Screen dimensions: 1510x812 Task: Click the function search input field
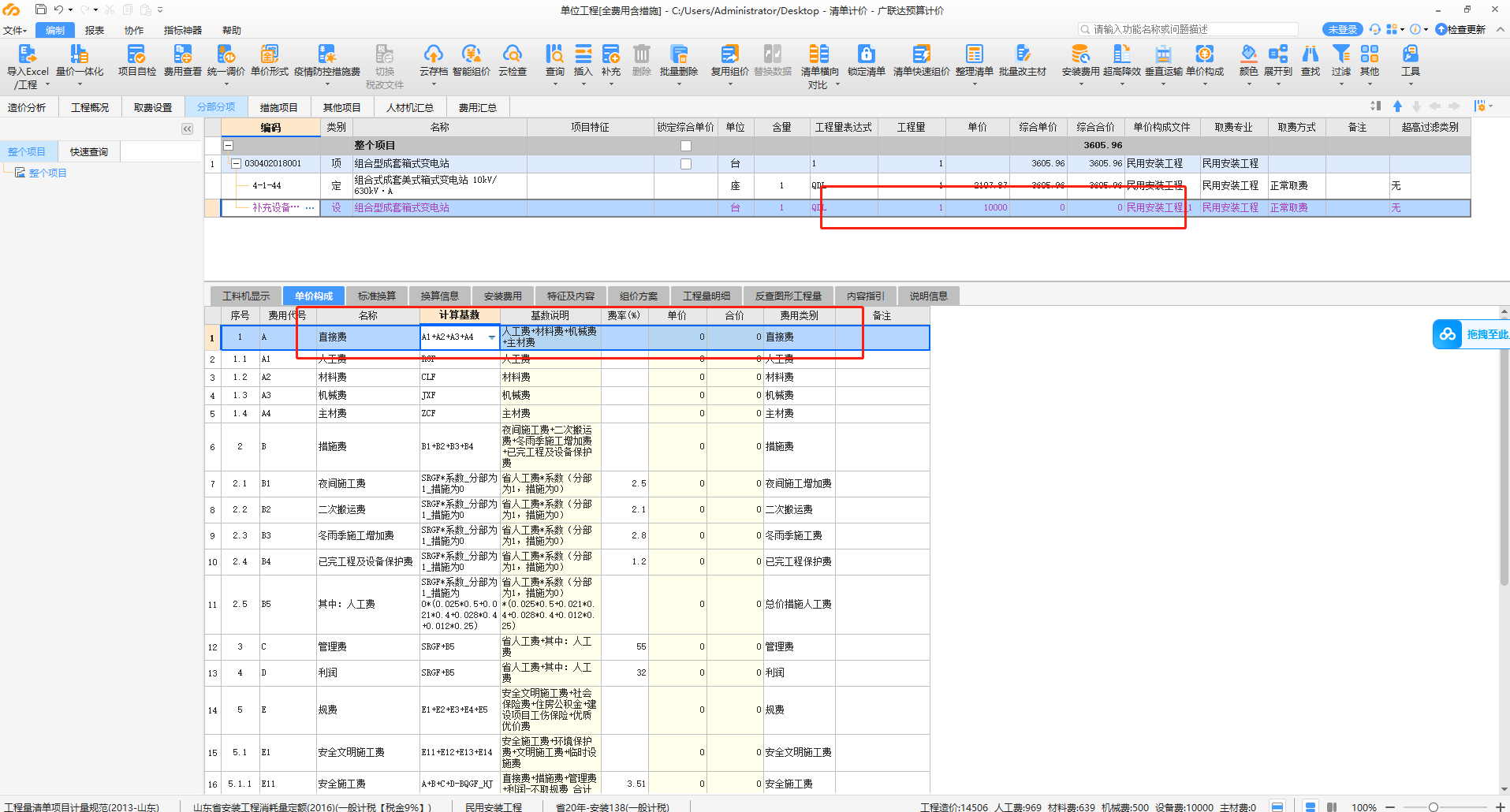[1187, 29]
